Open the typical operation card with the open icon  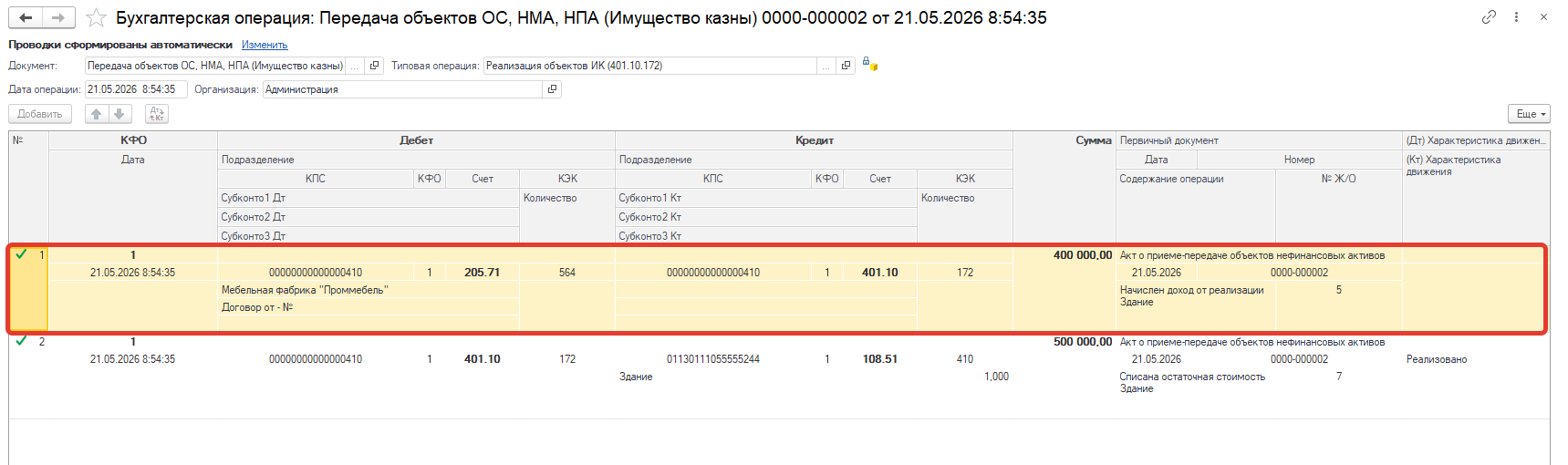point(846,66)
